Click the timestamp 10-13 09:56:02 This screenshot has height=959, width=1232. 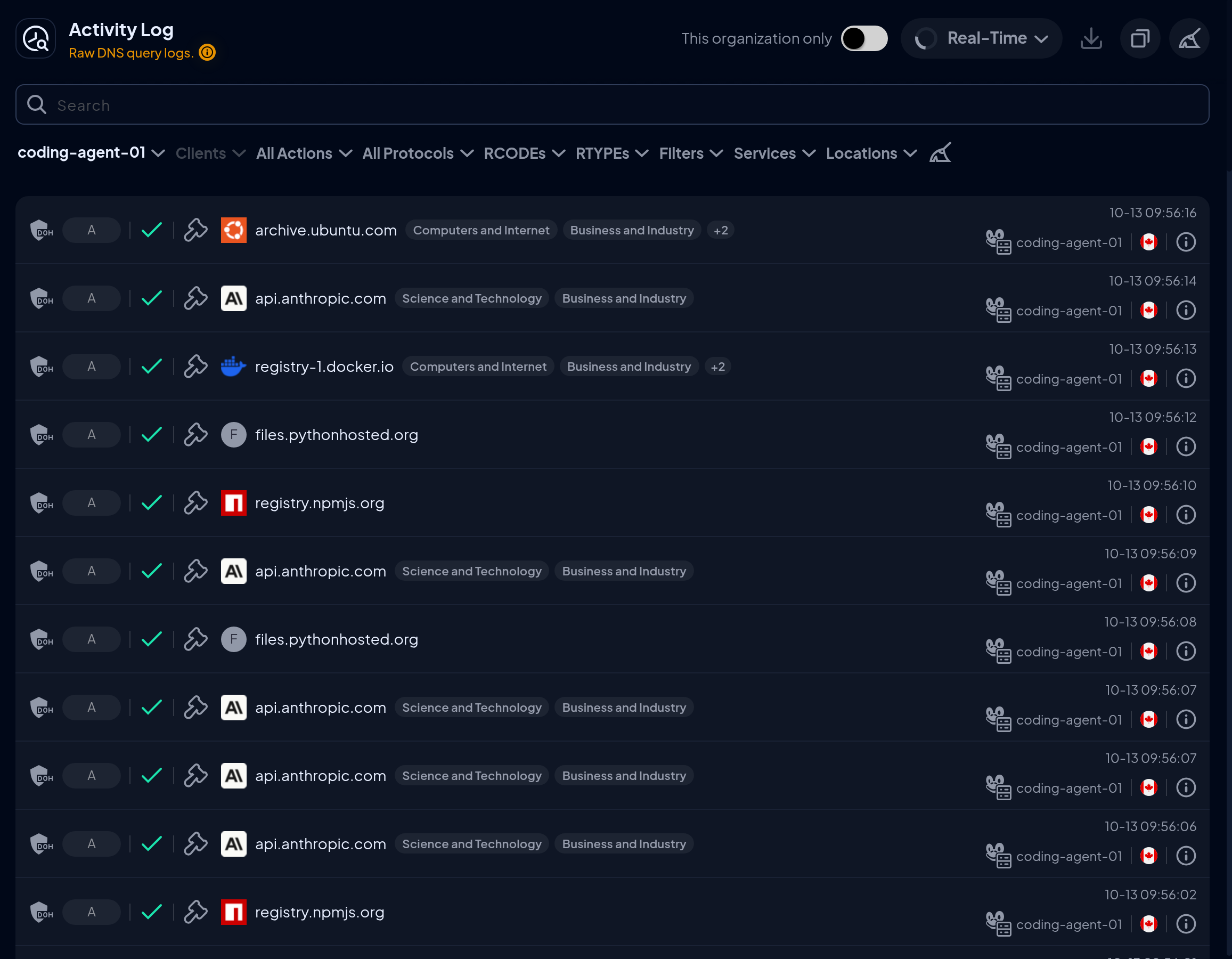click(1150, 895)
